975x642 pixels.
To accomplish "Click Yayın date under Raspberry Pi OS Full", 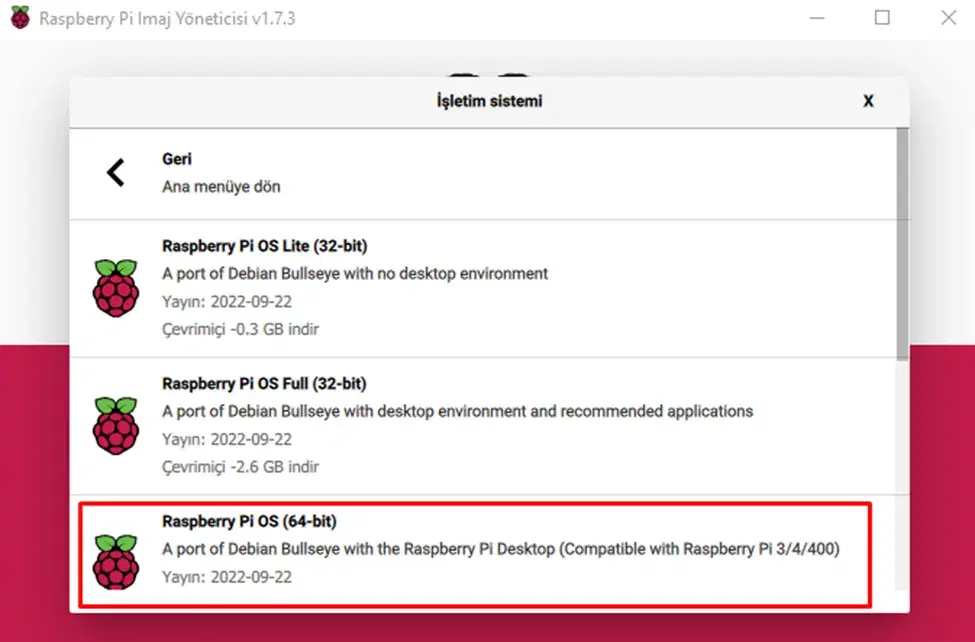I will (x=227, y=439).
